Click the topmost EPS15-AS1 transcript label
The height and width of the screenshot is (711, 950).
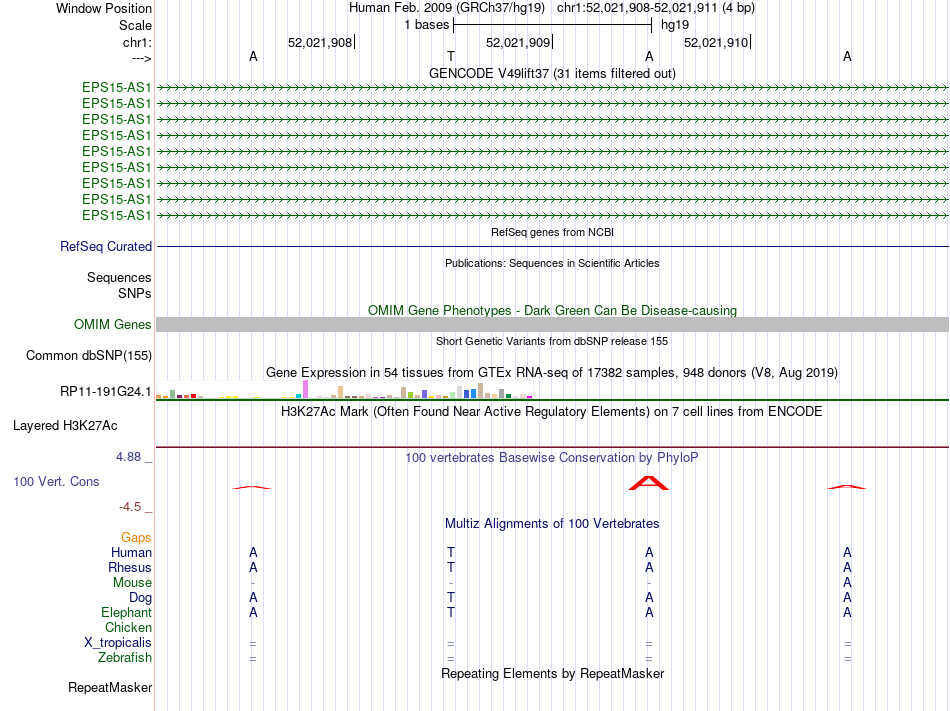click(x=116, y=87)
